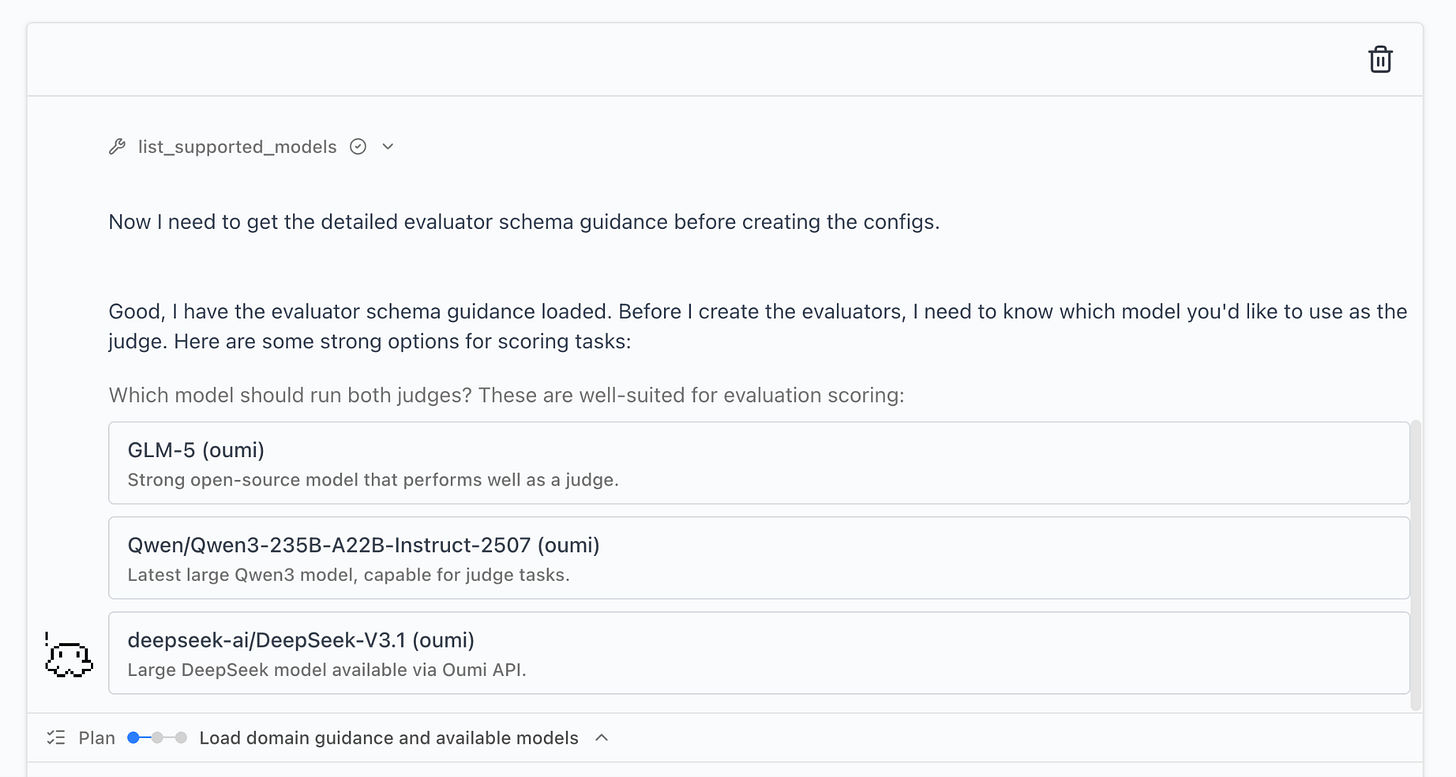The width and height of the screenshot is (1456, 777).
Task: Click the list_supported_models label
Action: pos(237,147)
